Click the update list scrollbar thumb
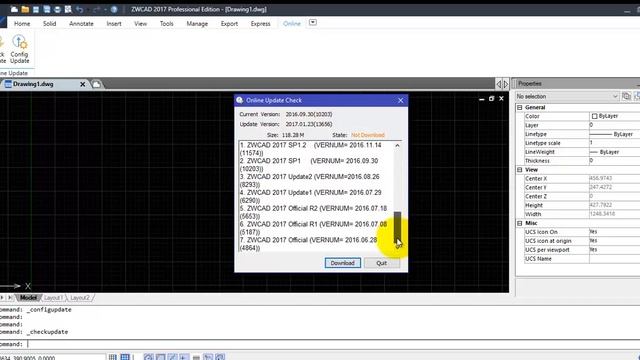The height and width of the screenshot is (360, 640). tap(397, 227)
